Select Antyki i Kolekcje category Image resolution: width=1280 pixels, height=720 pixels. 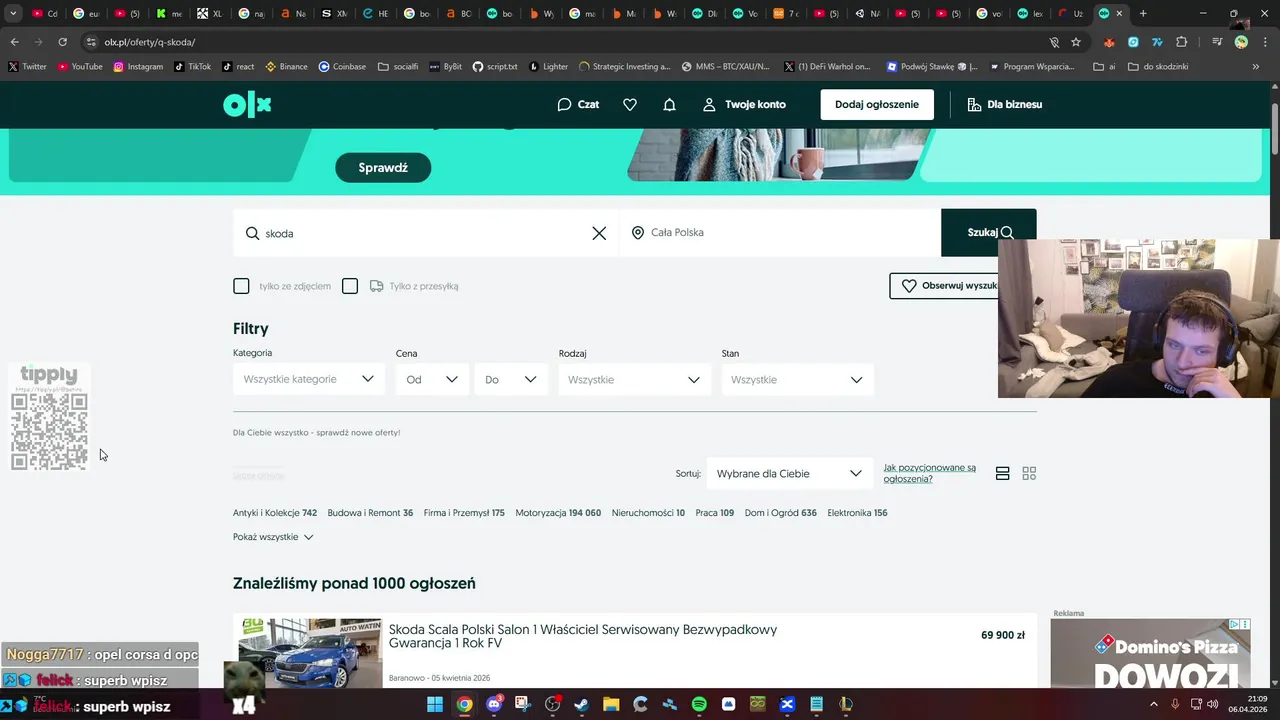pos(275,513)
